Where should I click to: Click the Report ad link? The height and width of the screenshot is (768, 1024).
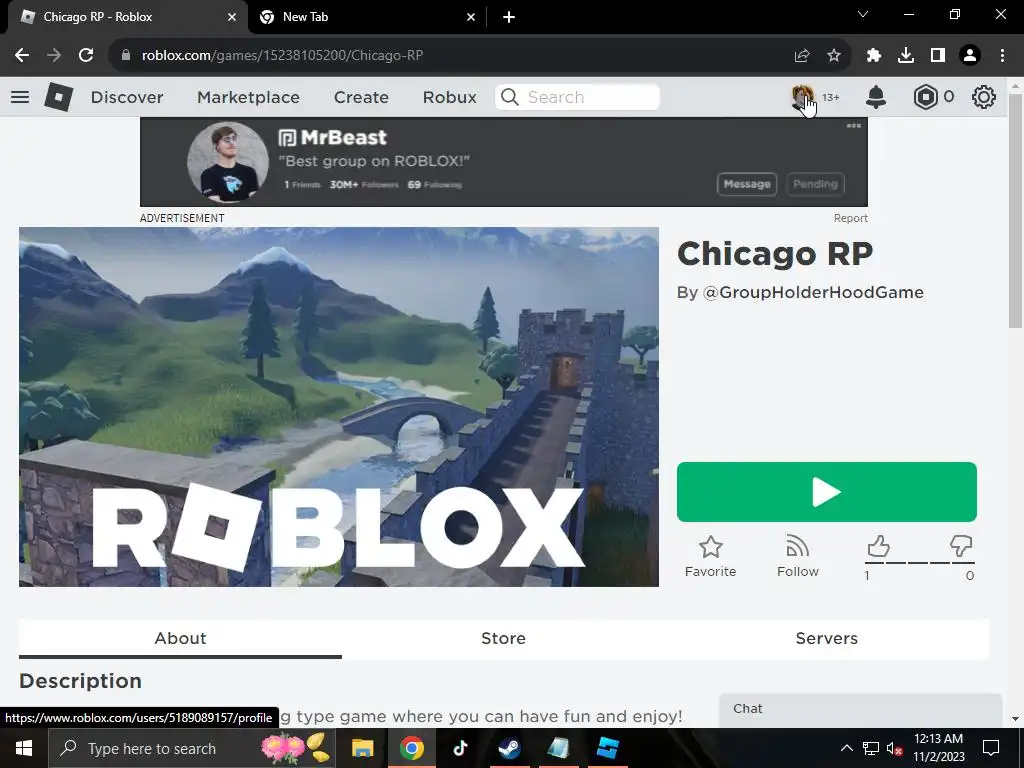coord(850,218)
